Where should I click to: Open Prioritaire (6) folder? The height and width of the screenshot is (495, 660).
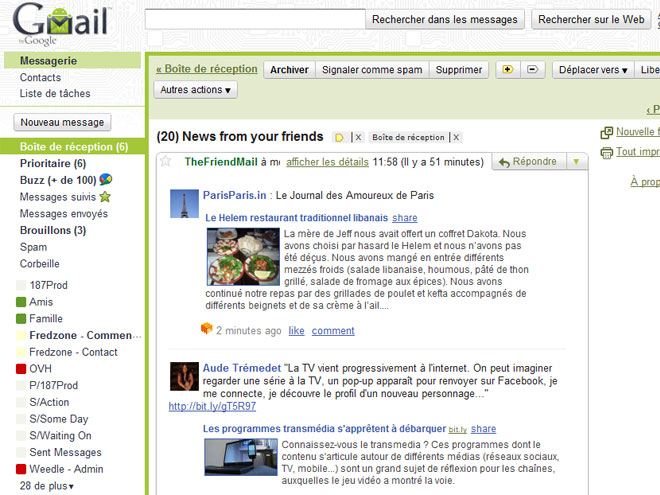coord(53,163)
